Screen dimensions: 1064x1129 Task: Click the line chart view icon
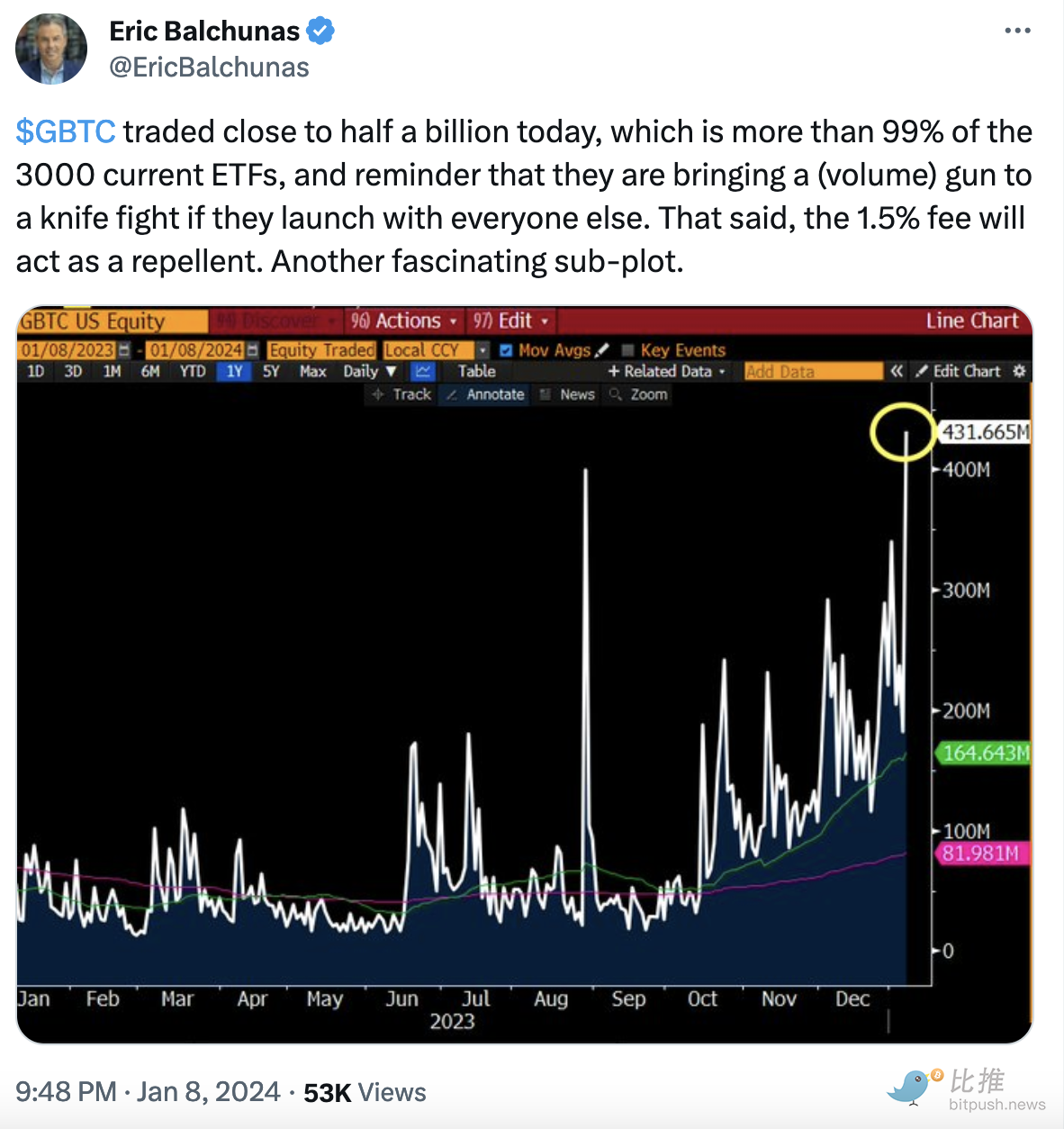(x=422, y=371)
